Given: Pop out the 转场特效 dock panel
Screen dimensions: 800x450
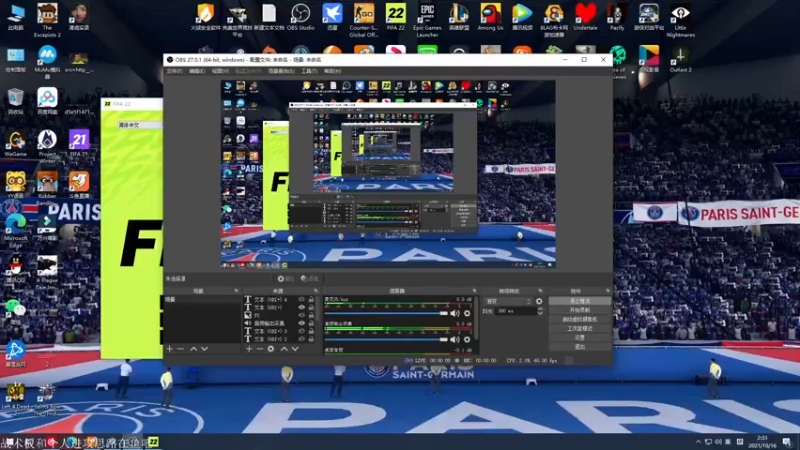Looking at the screenshot, I should pyautogui.click(x=540, y=291).
